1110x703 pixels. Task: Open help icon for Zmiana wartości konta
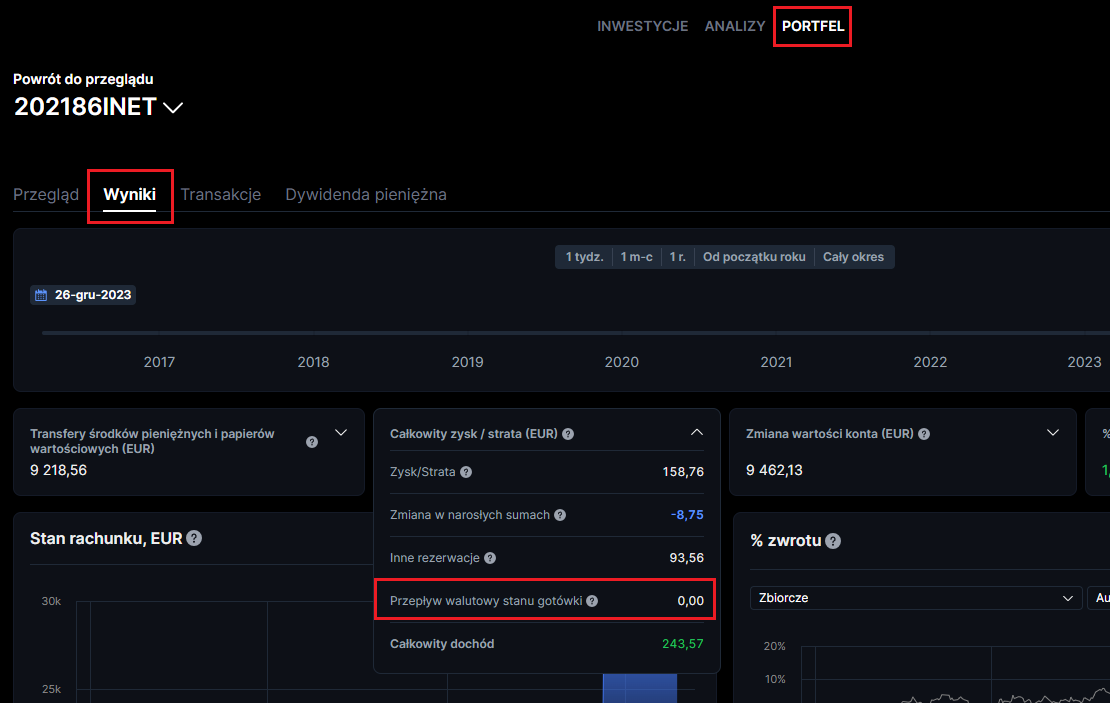[x=924, y=434]
